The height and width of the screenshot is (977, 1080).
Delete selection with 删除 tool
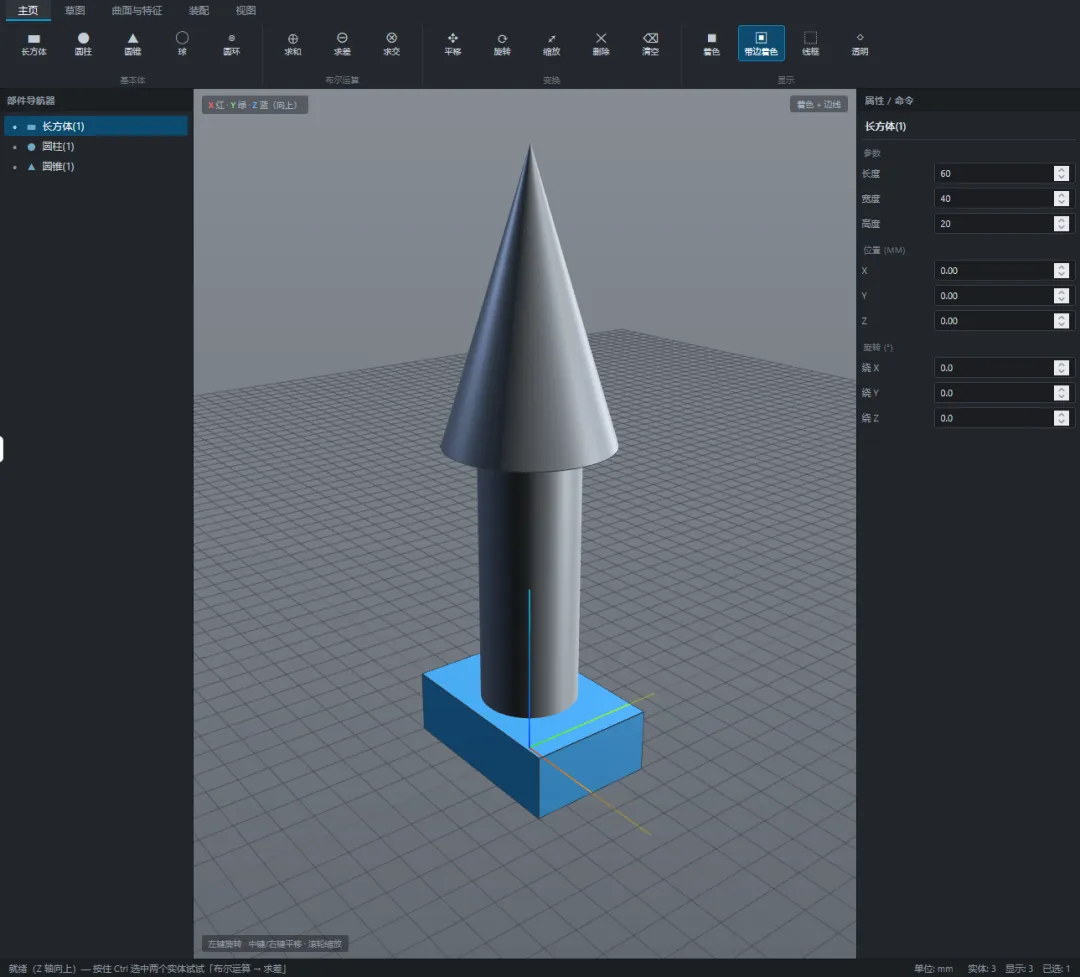601,43
